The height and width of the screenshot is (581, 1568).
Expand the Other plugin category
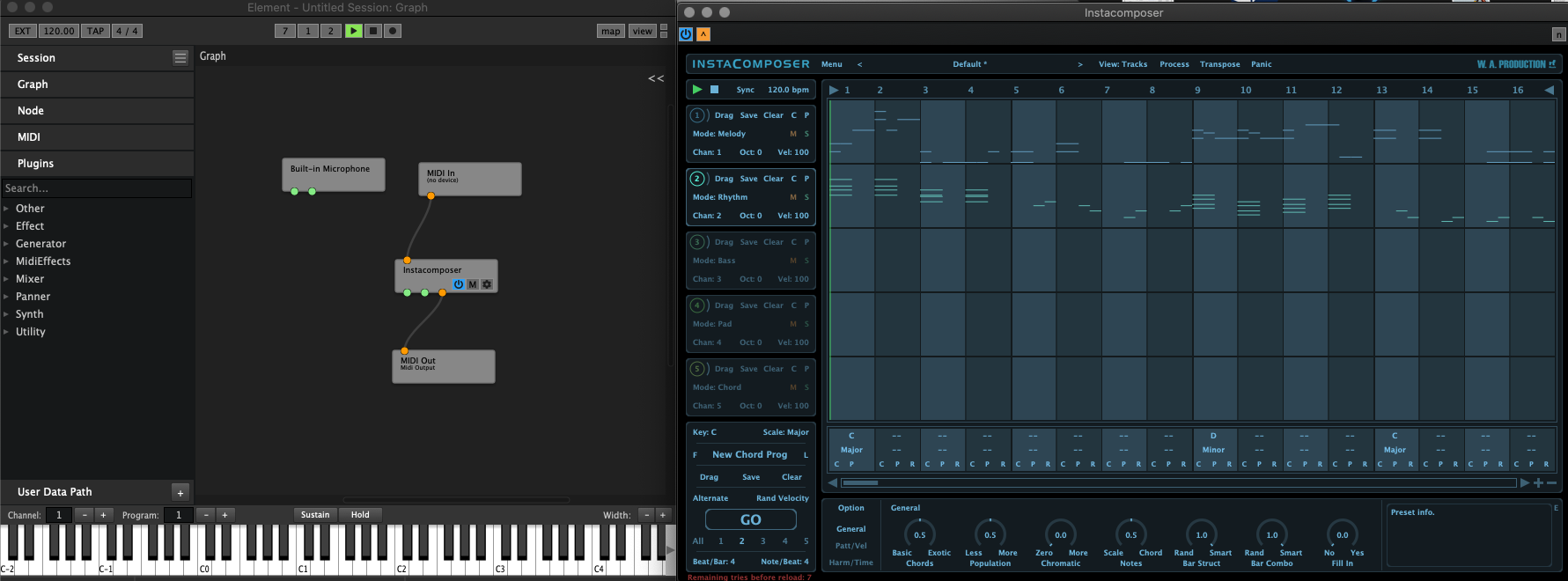[6, 209]
